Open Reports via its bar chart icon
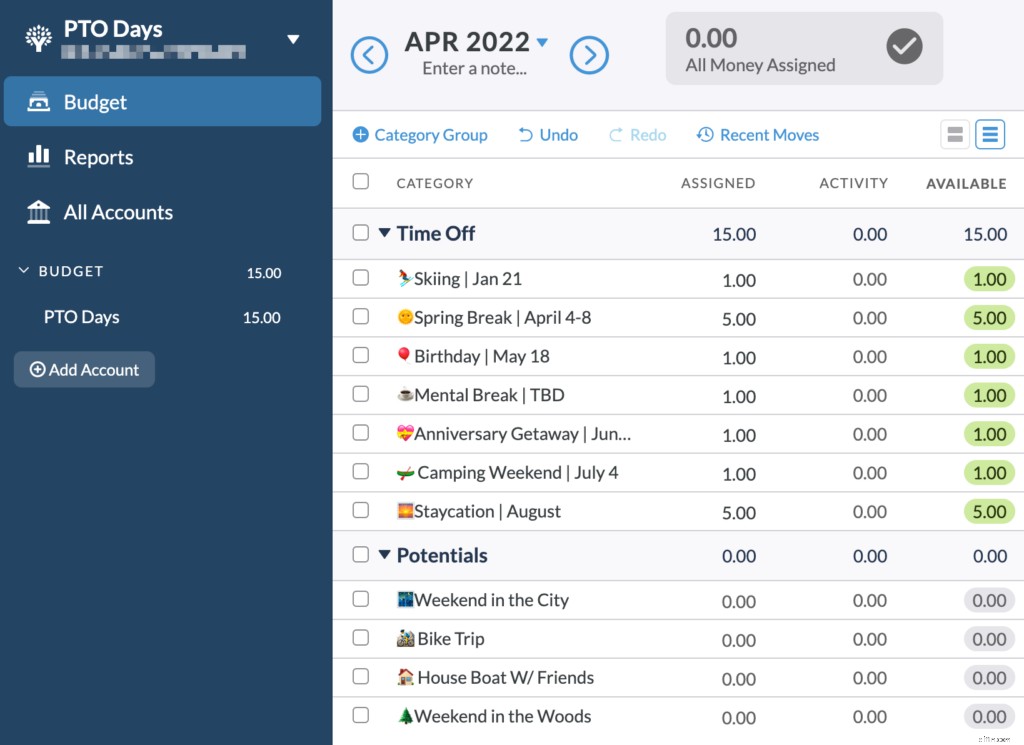Screen dimensions: 1024x745 [40, 156]
